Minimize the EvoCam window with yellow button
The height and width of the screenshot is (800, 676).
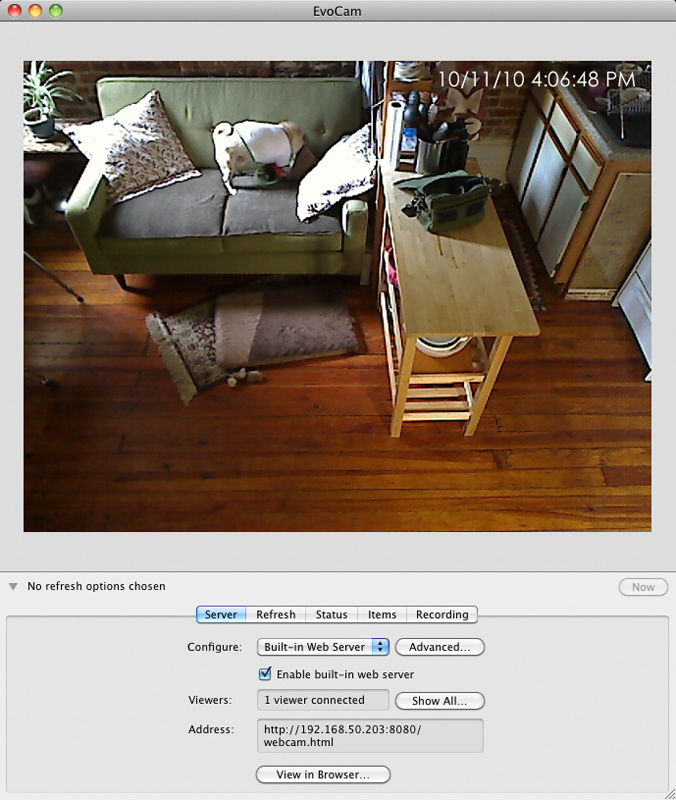click(35, 10)
